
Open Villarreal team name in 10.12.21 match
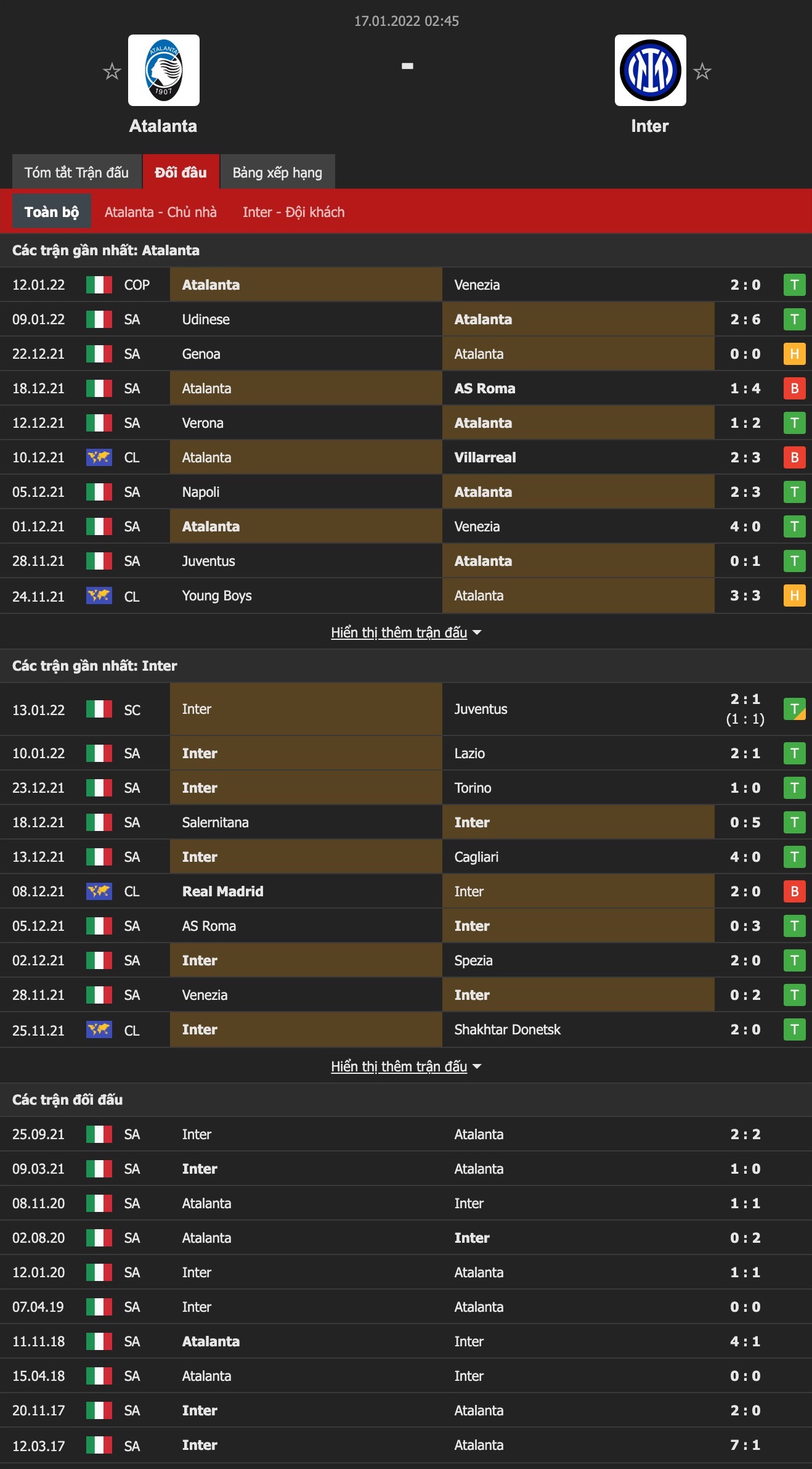(x=485, y=457)
